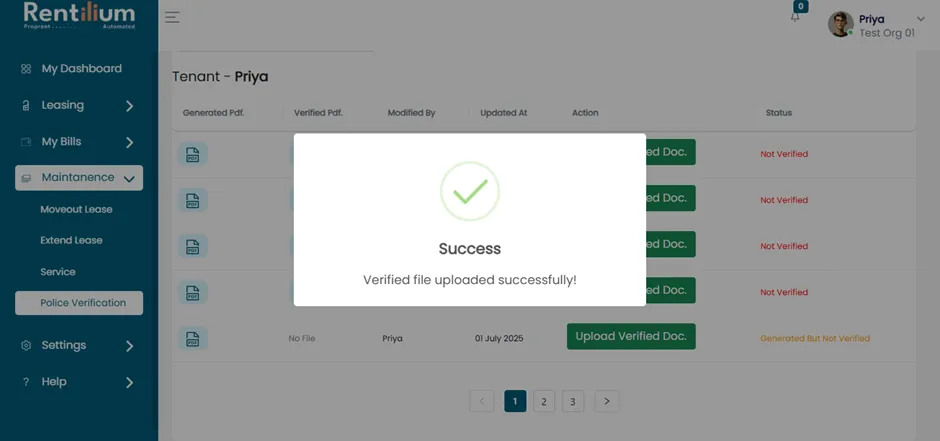Click the next page arrow button
The image size is (940, 441).
tap(607, 401)
